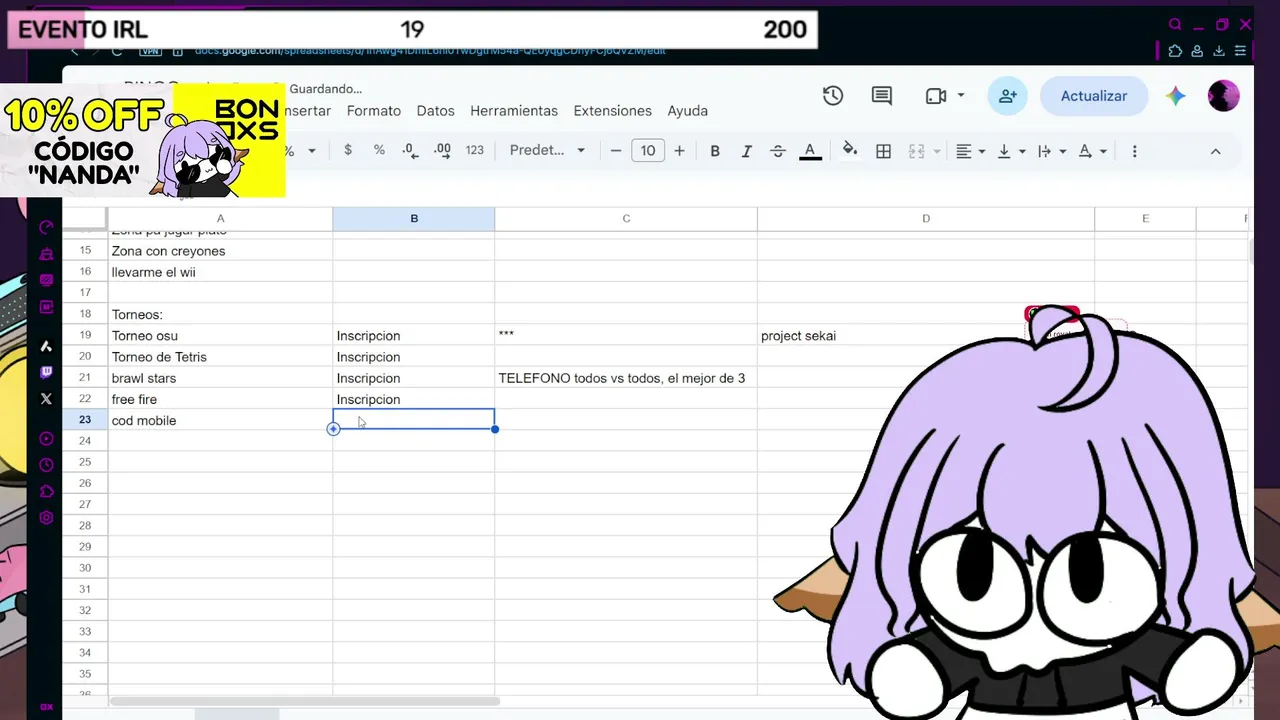Open the text wrapping dropdown
This screenshot has width=1280, height=720.
pyautogui.click(x=1052, y=151)
